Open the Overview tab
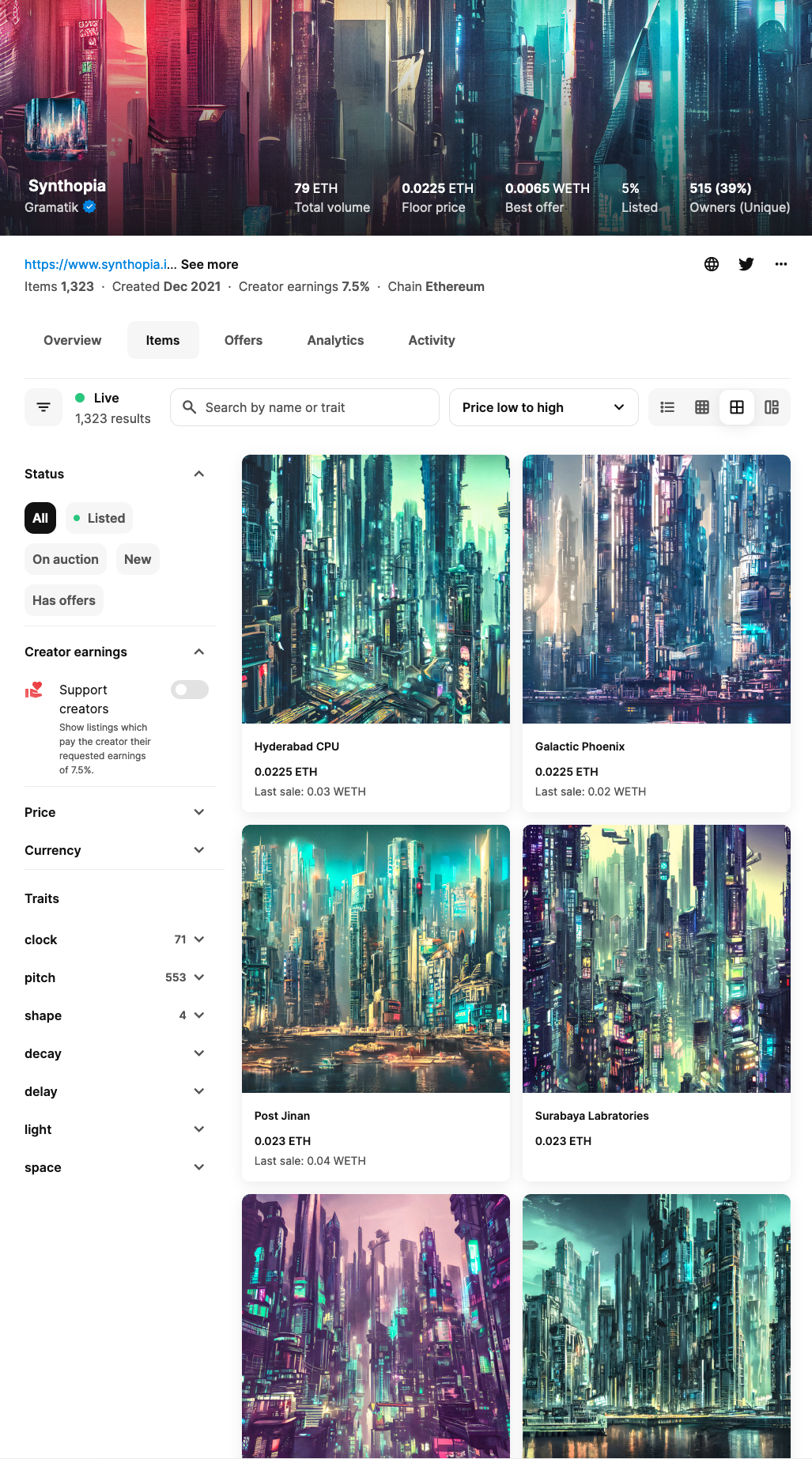The image size is (812, 1459). (x=73, y=340)
